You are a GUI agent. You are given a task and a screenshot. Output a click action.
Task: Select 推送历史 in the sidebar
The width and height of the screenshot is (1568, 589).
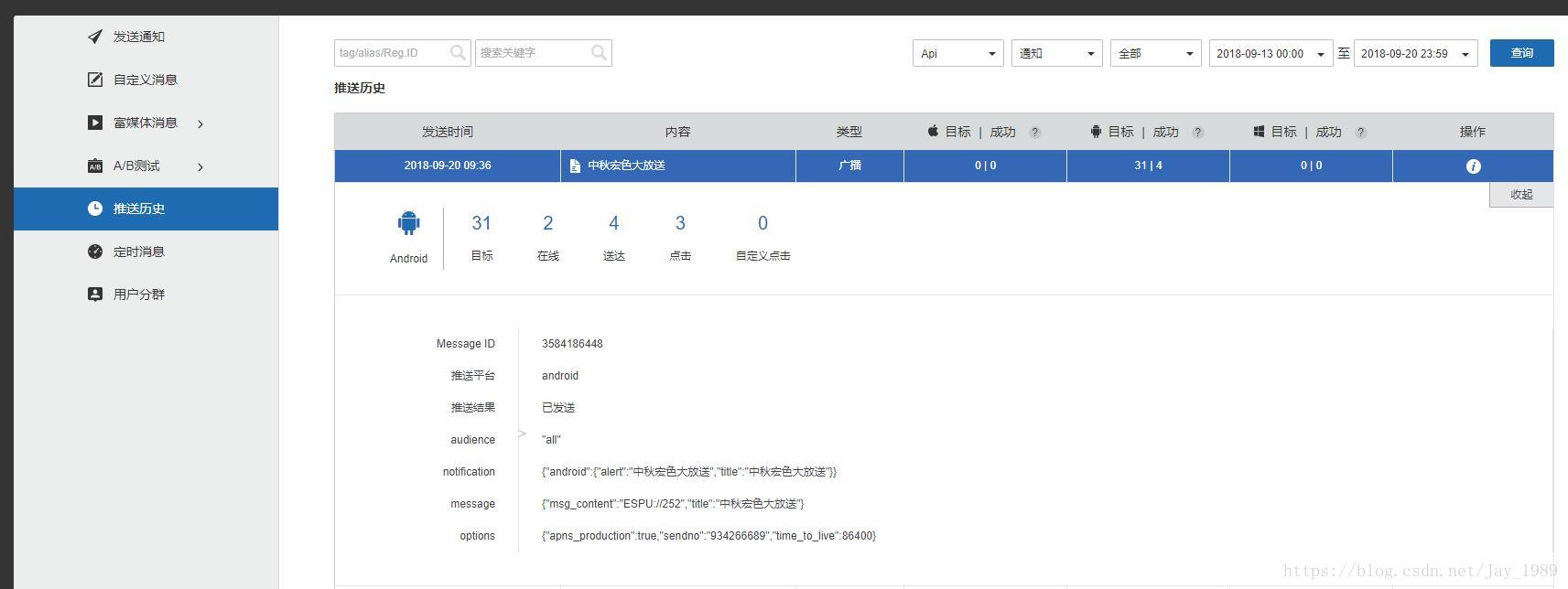coord(146,209)
